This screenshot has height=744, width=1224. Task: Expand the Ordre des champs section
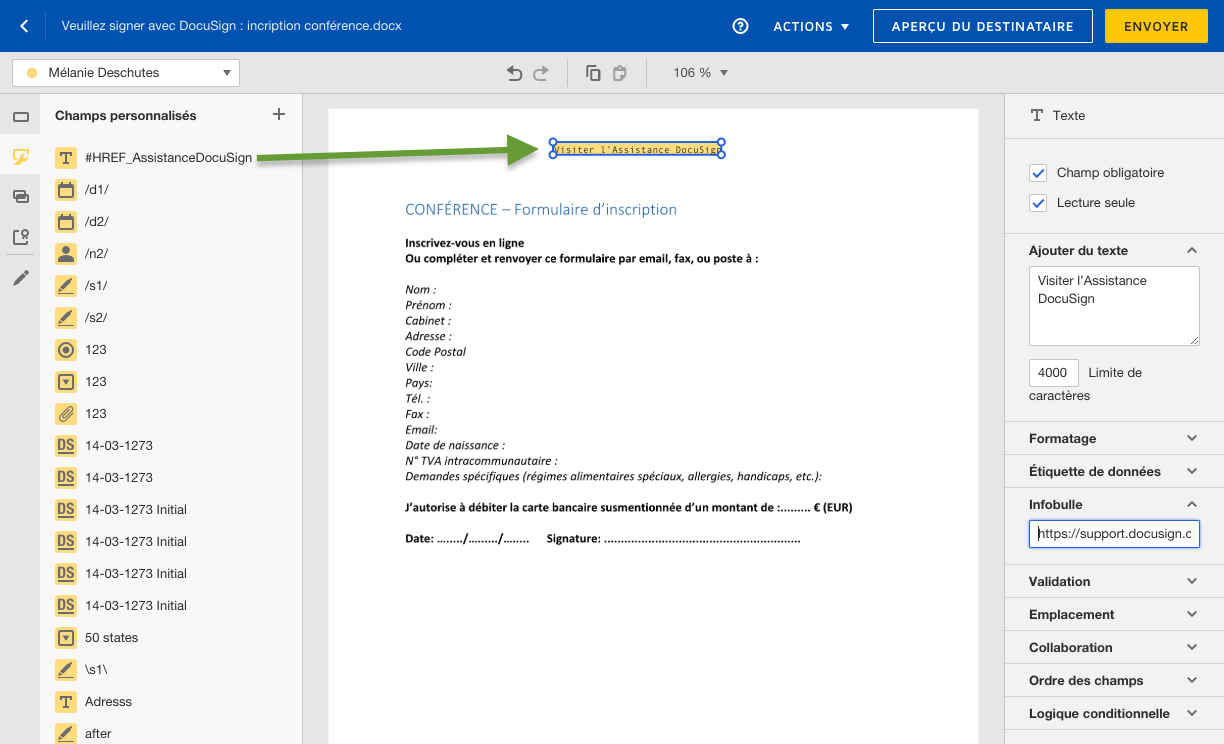pos(1191,681)
